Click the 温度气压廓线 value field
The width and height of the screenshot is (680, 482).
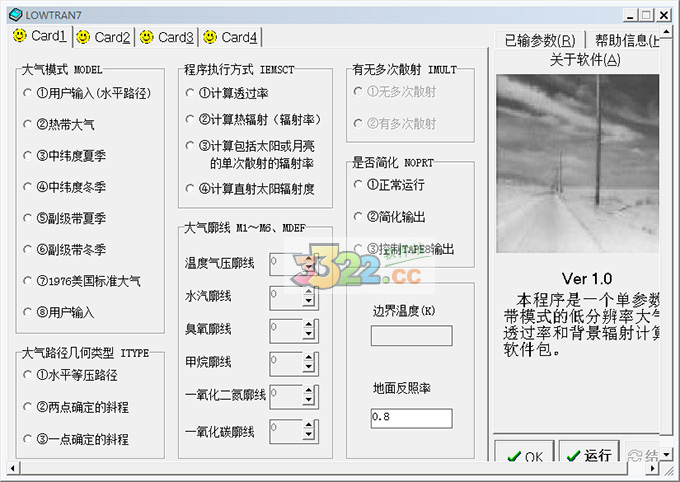(x=286, y=264)
